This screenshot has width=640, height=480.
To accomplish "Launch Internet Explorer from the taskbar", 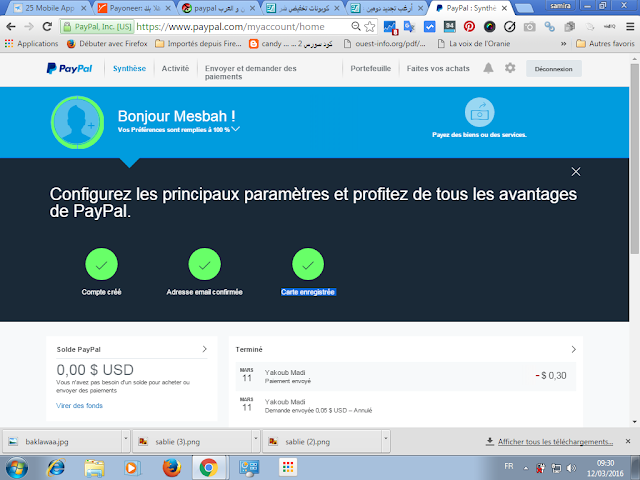I will tap(56, 468).
